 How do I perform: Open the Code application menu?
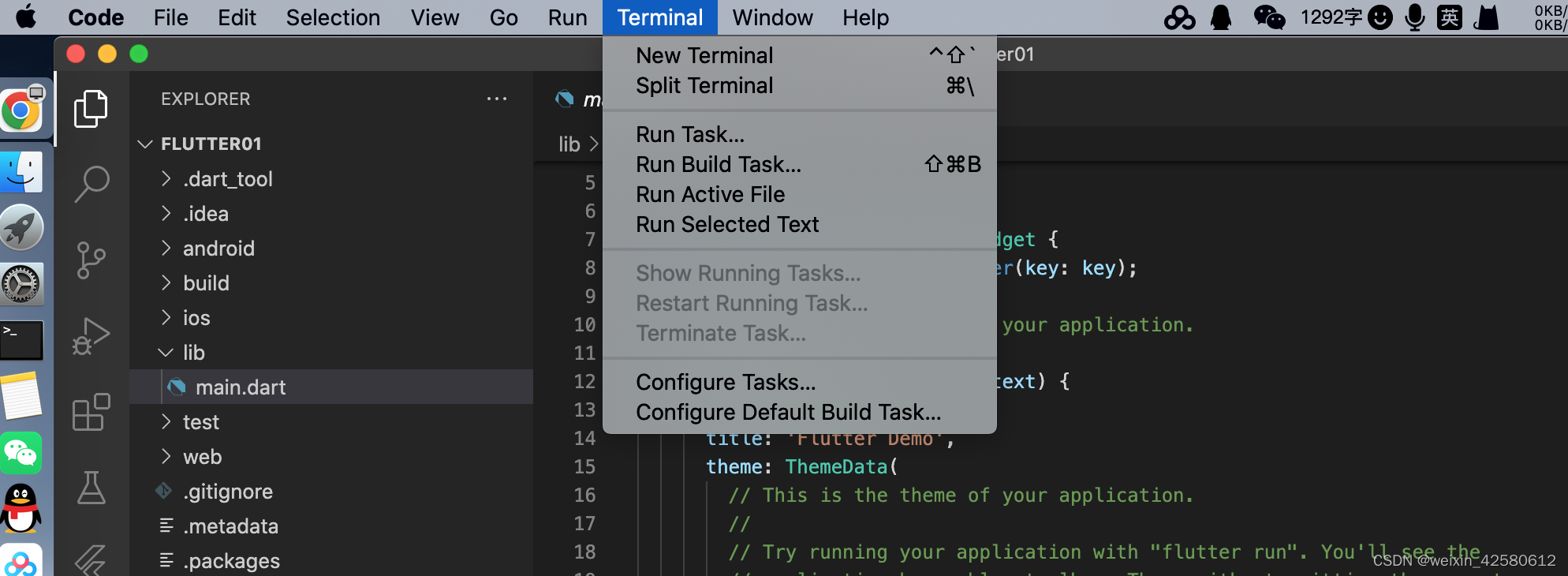[96, 17]
